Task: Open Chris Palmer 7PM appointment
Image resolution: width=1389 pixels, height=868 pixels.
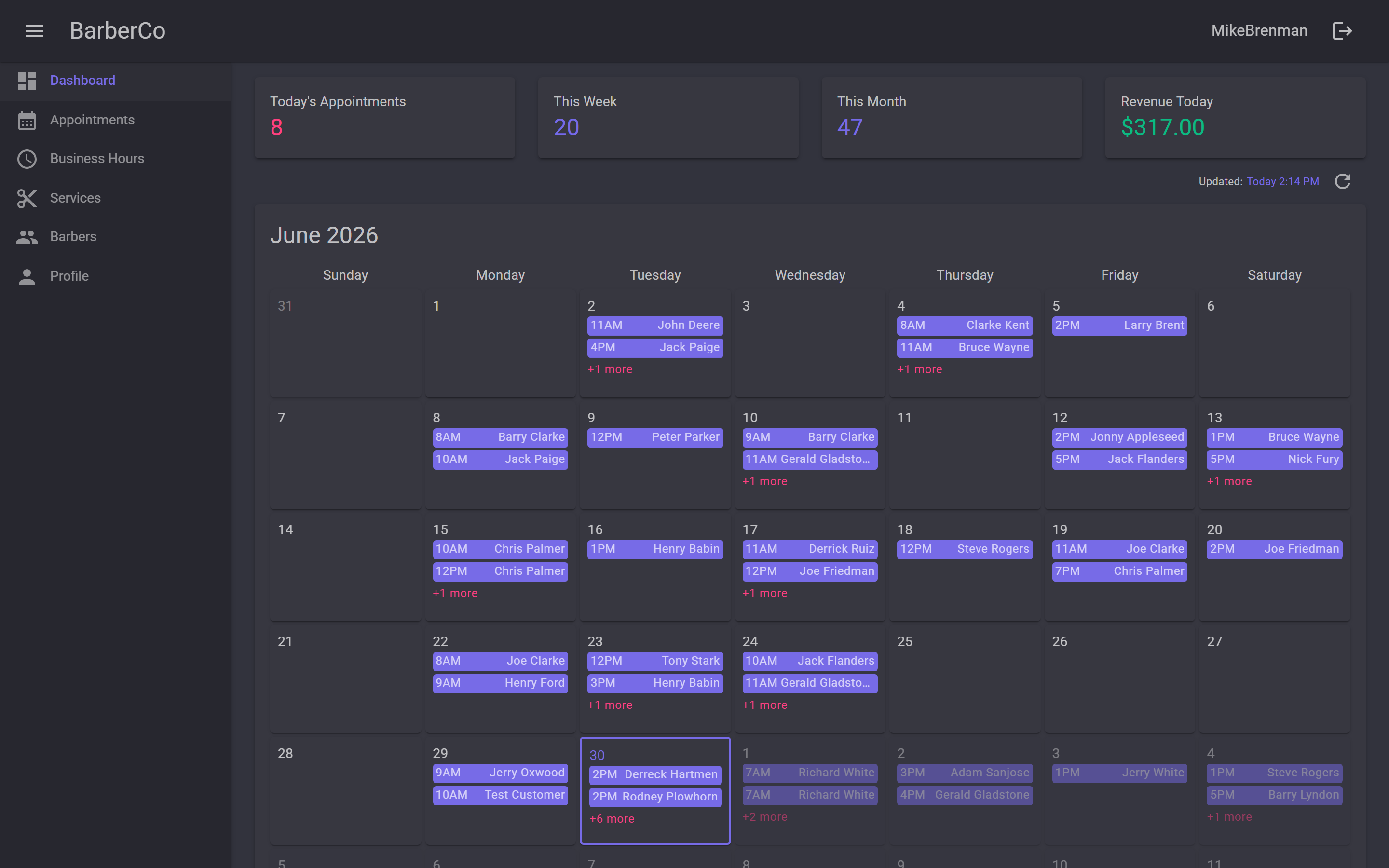Action: click(1119, 571)
